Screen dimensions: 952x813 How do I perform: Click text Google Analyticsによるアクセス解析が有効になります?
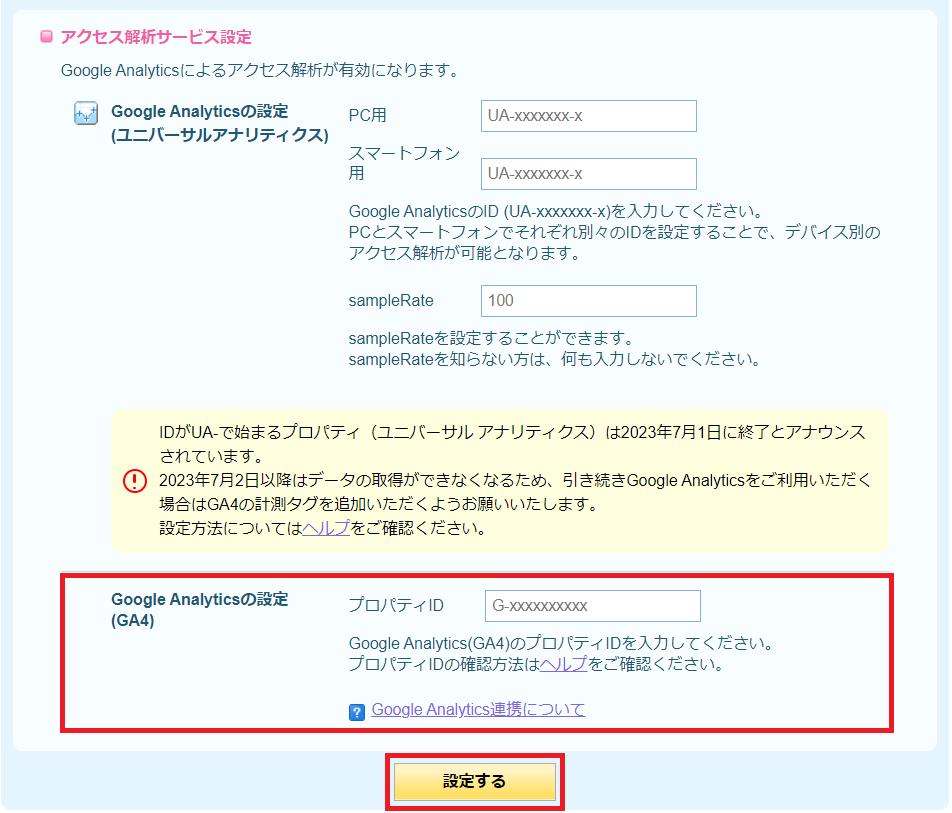[260, 70]
